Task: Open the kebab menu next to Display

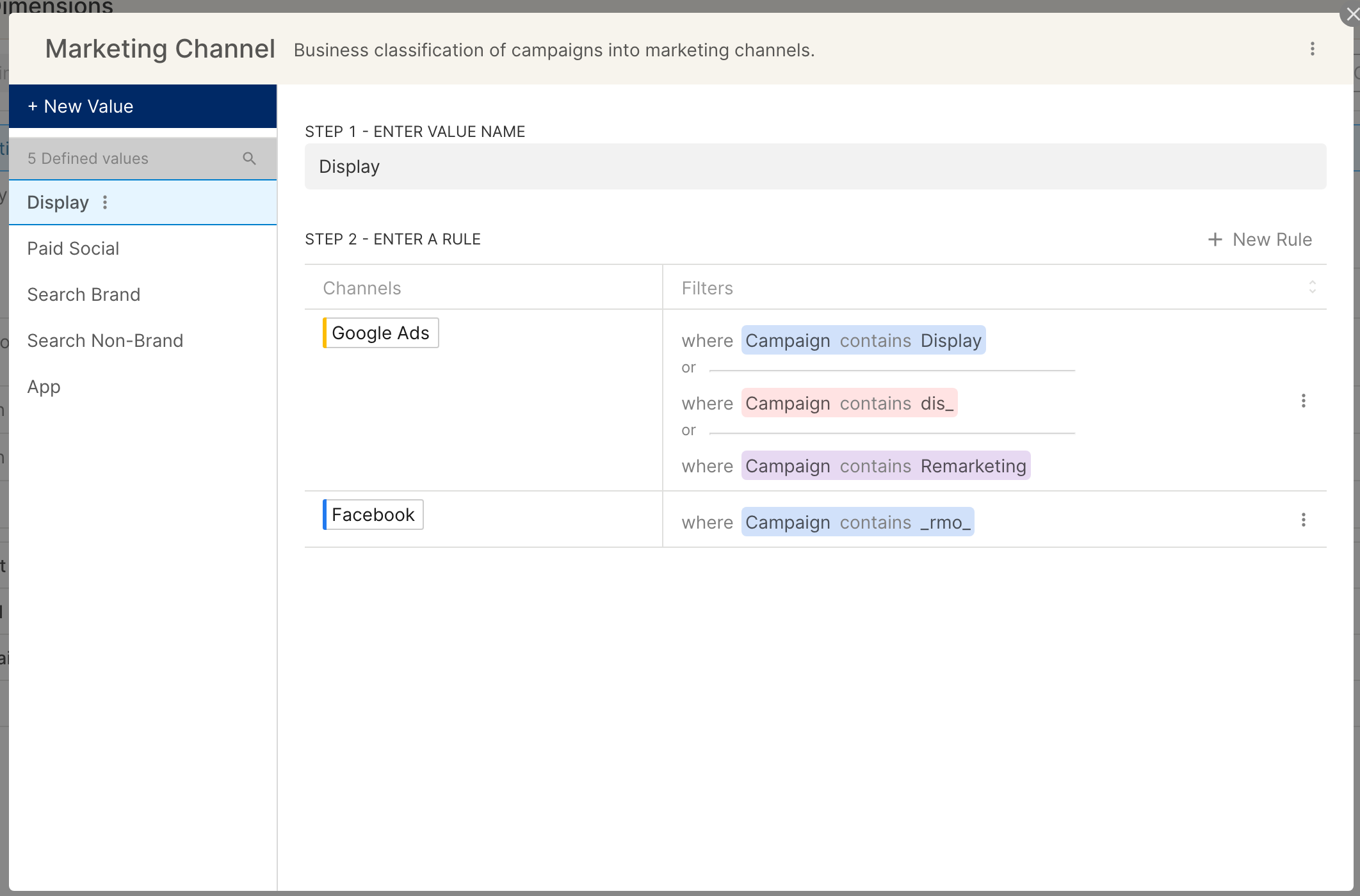Action: pos(105,203)
